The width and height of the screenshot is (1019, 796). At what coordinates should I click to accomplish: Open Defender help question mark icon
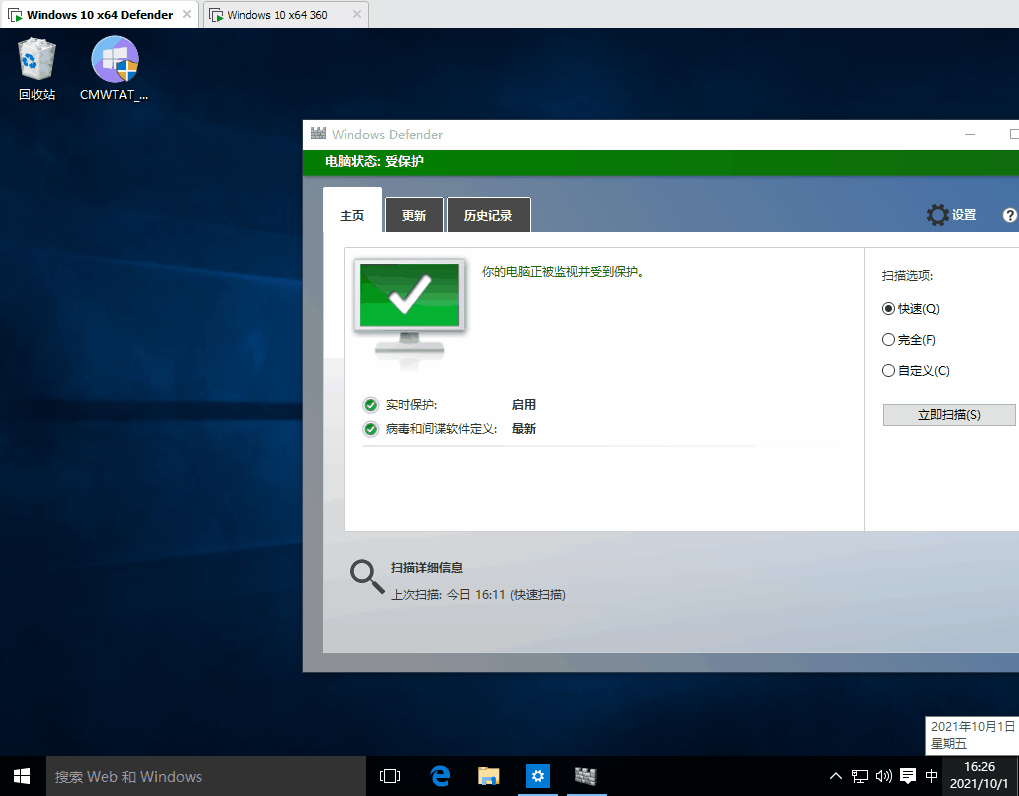[x=1010, y=215]
